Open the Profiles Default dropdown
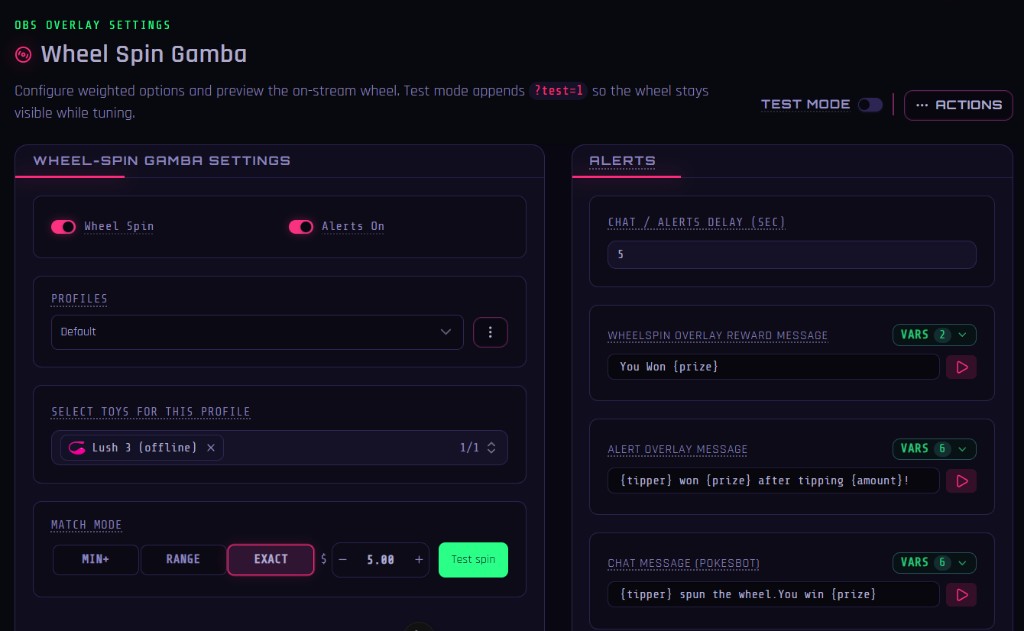Image resolution: width=1024 pixels, height=631 pixels. click(257, 332)
